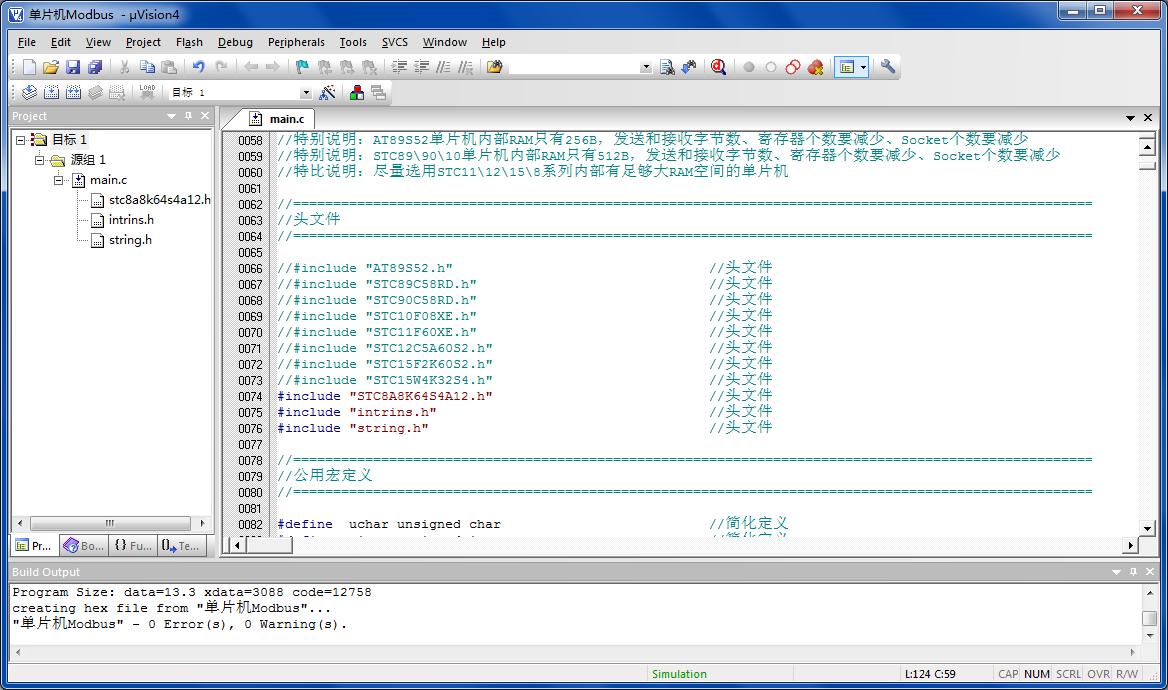The height and width of the screenshot is (690, 1168).
Task: Collapse the 源组 1 group node
Action: [x=39, y=159]
